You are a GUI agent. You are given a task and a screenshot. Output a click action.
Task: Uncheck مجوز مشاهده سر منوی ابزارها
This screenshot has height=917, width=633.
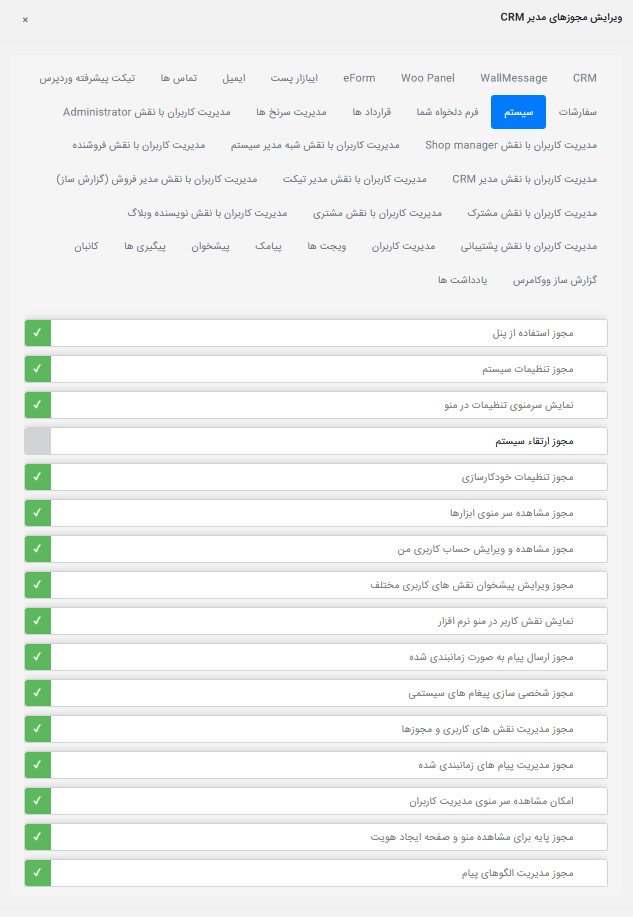pyautogui.click(x=37, y=513)
